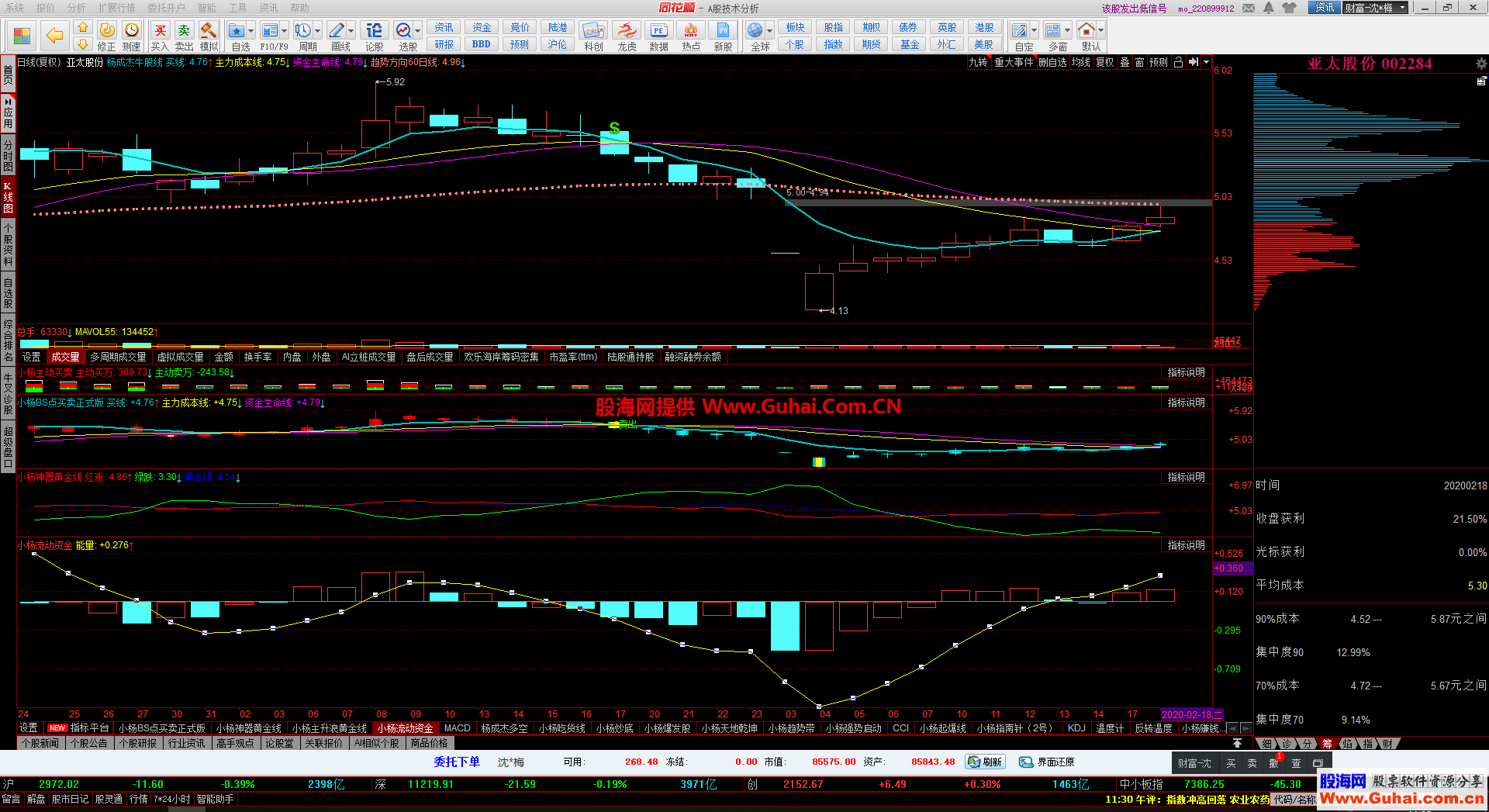The height and width of the screenshot is (812, 1489).
Task: Click the yellow back arrow icon
Action: (54, 36)
